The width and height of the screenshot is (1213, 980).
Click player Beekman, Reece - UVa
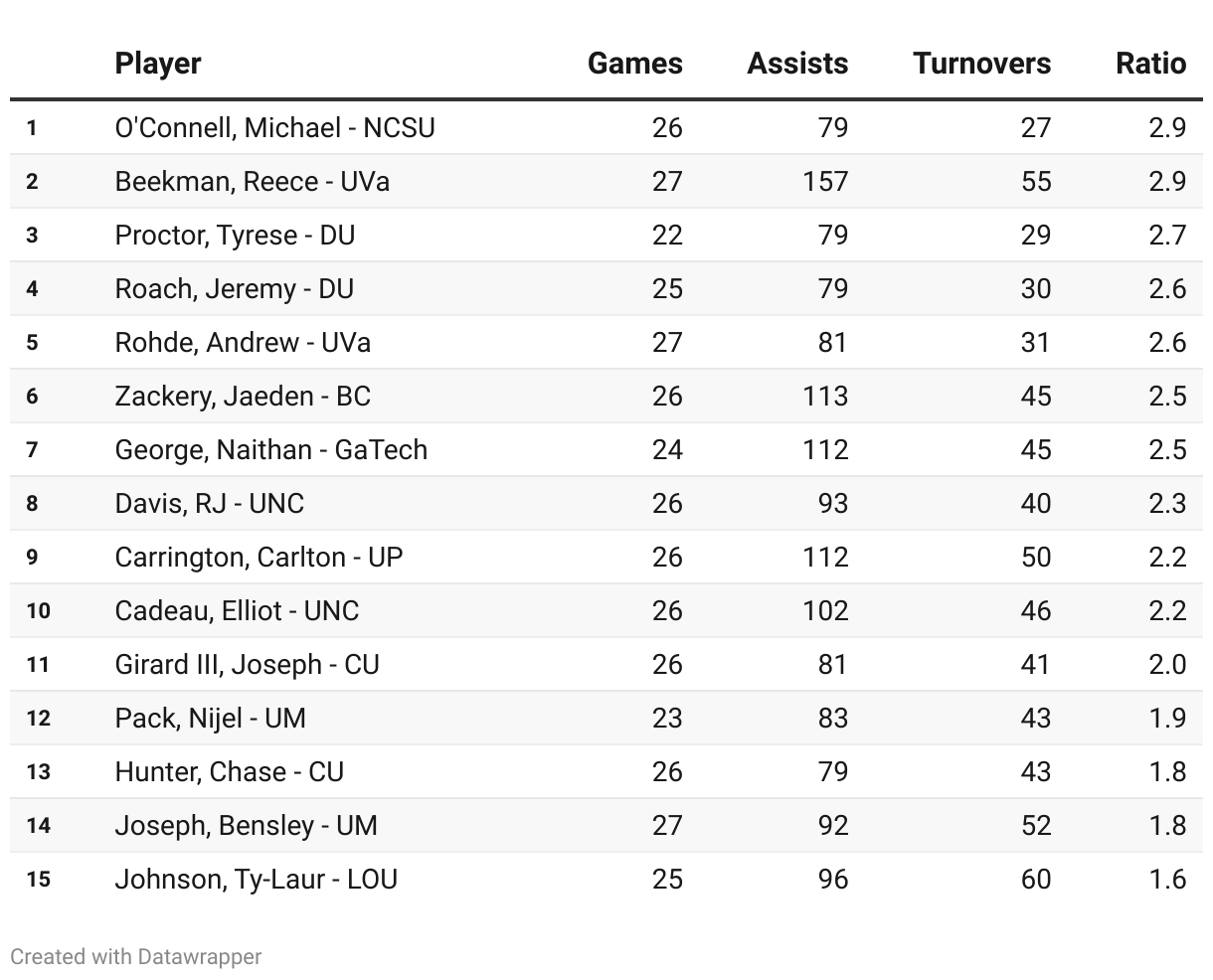coord(253,181)
